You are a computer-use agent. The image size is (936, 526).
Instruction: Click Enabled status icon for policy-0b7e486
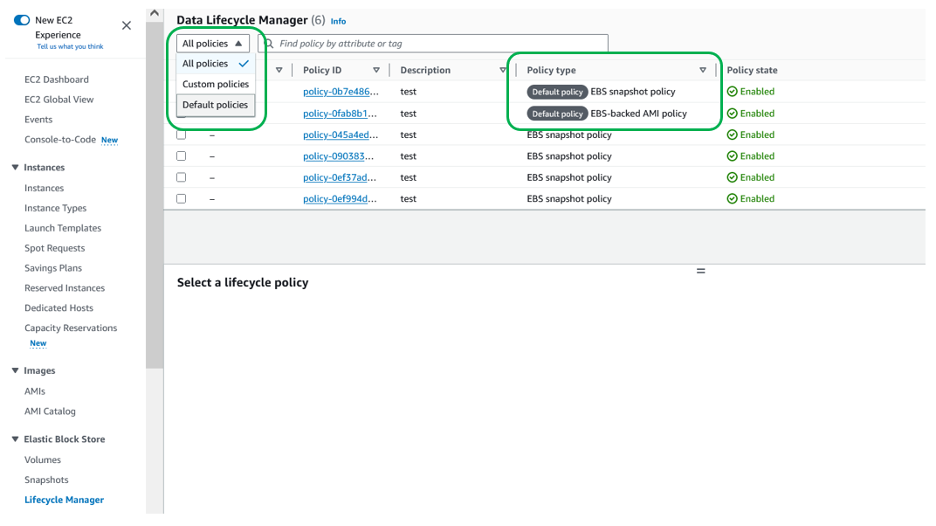coord(732,91)
